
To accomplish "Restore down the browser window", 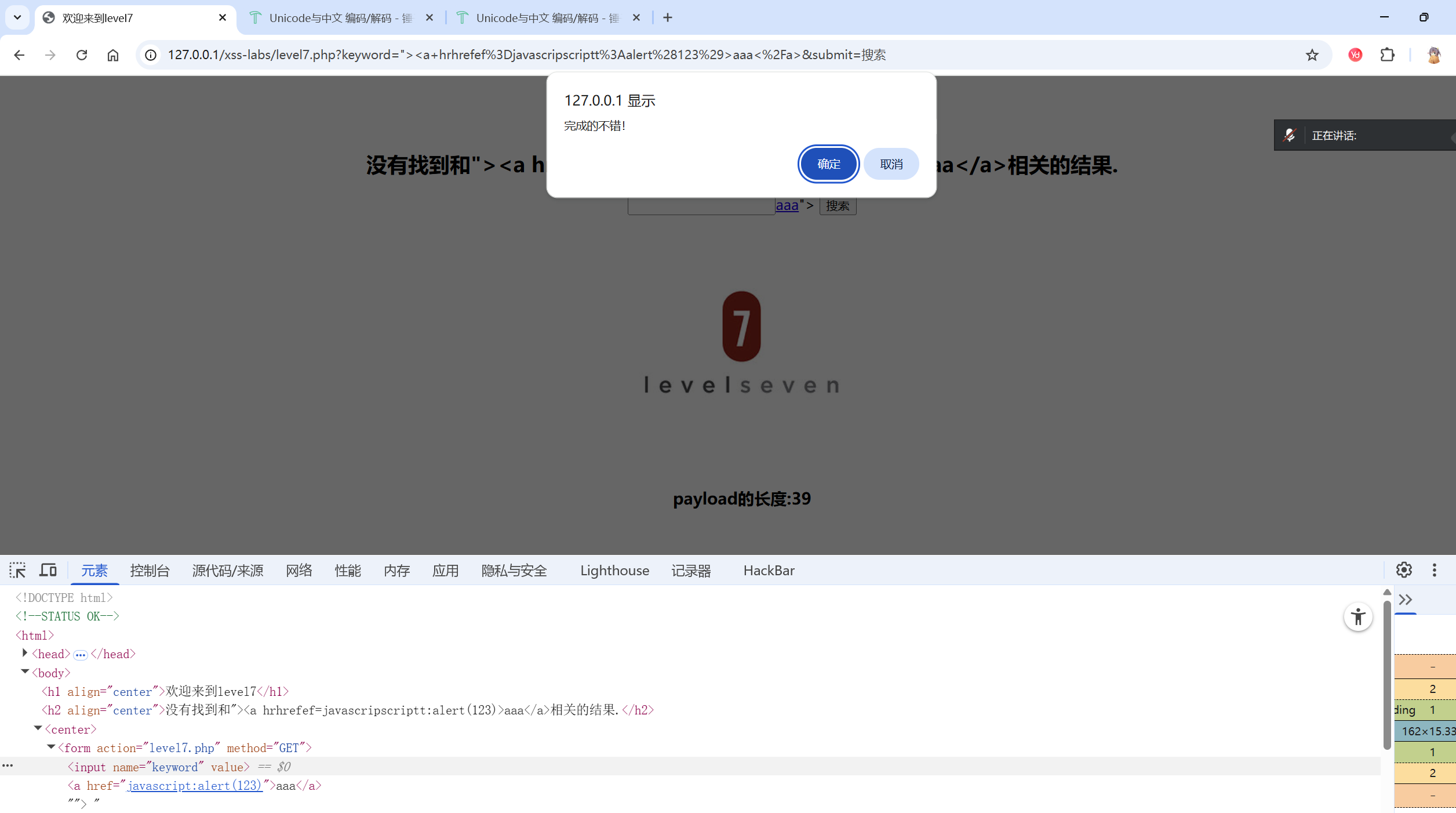I will pos(1424,17).
